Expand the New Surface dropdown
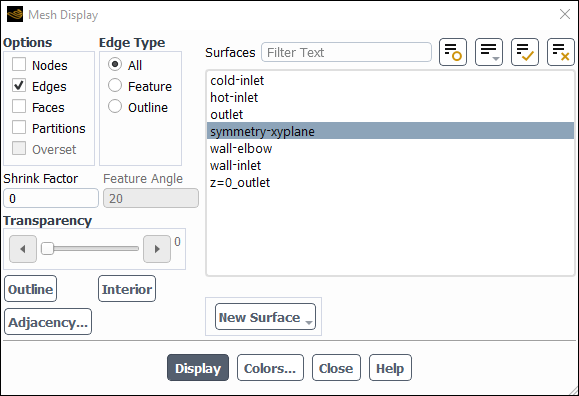 click(265, 317)
